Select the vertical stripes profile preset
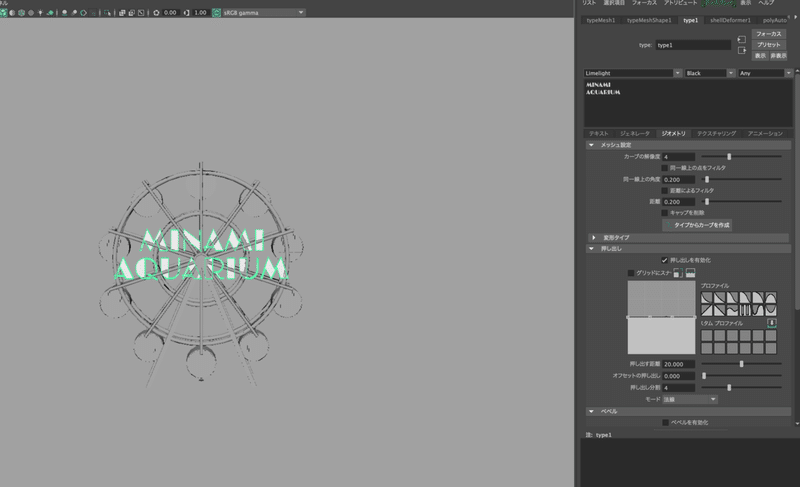The height and width of the screenshot is (487, 800). [x=745, y=310]
